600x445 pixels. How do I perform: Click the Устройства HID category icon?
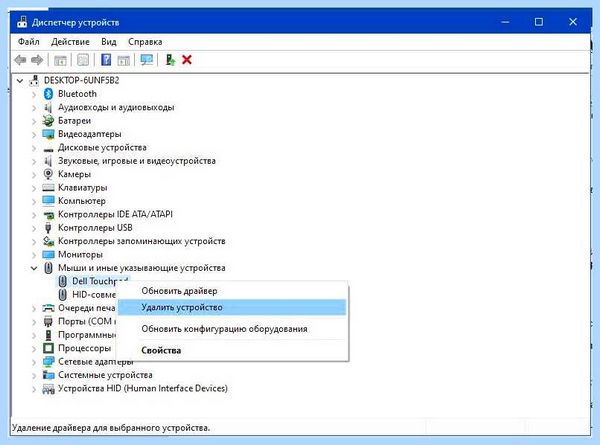coord(48,389)
